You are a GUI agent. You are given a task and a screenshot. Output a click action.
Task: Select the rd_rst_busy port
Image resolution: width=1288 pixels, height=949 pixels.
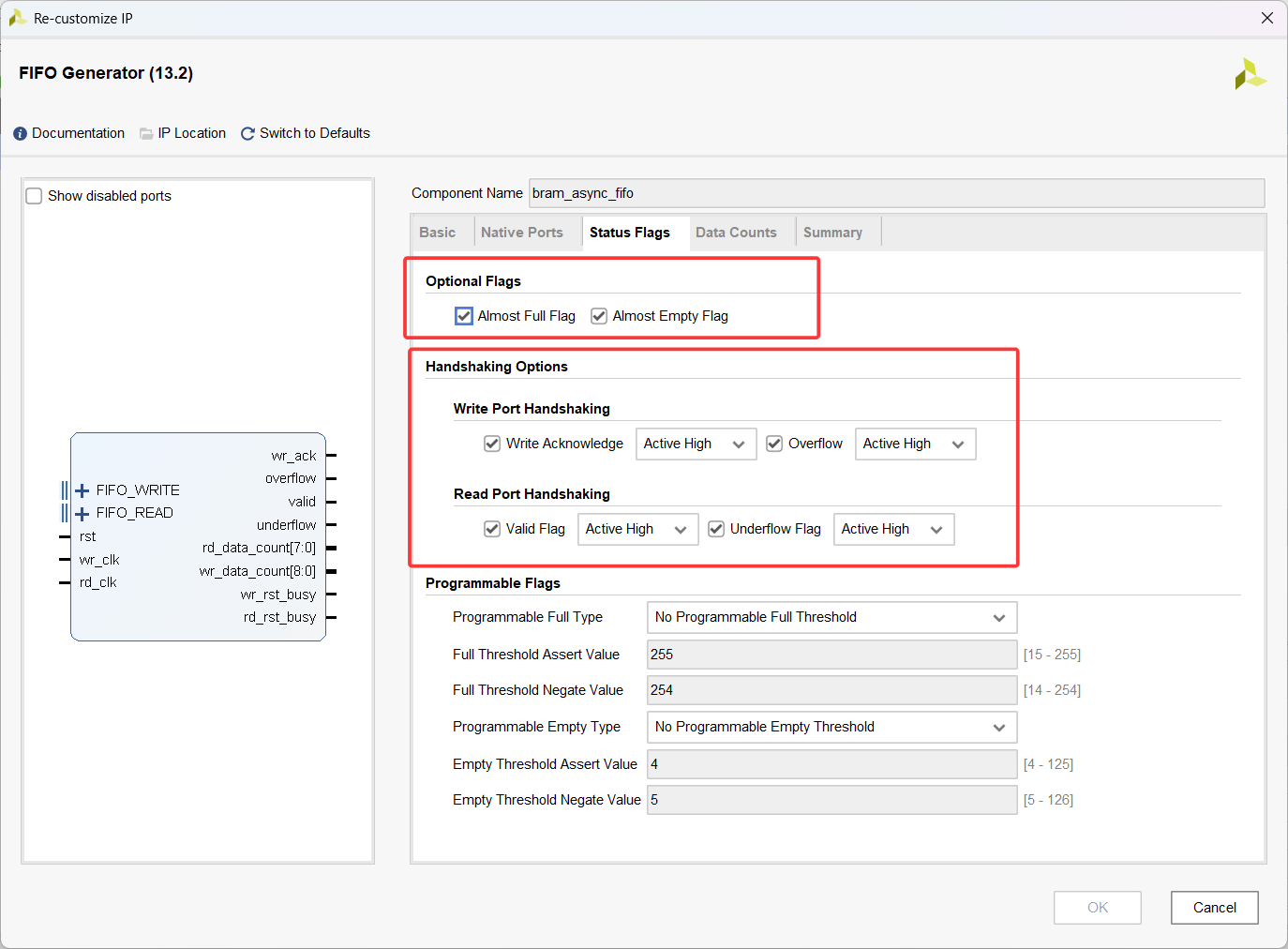click(x=279, y=617)
